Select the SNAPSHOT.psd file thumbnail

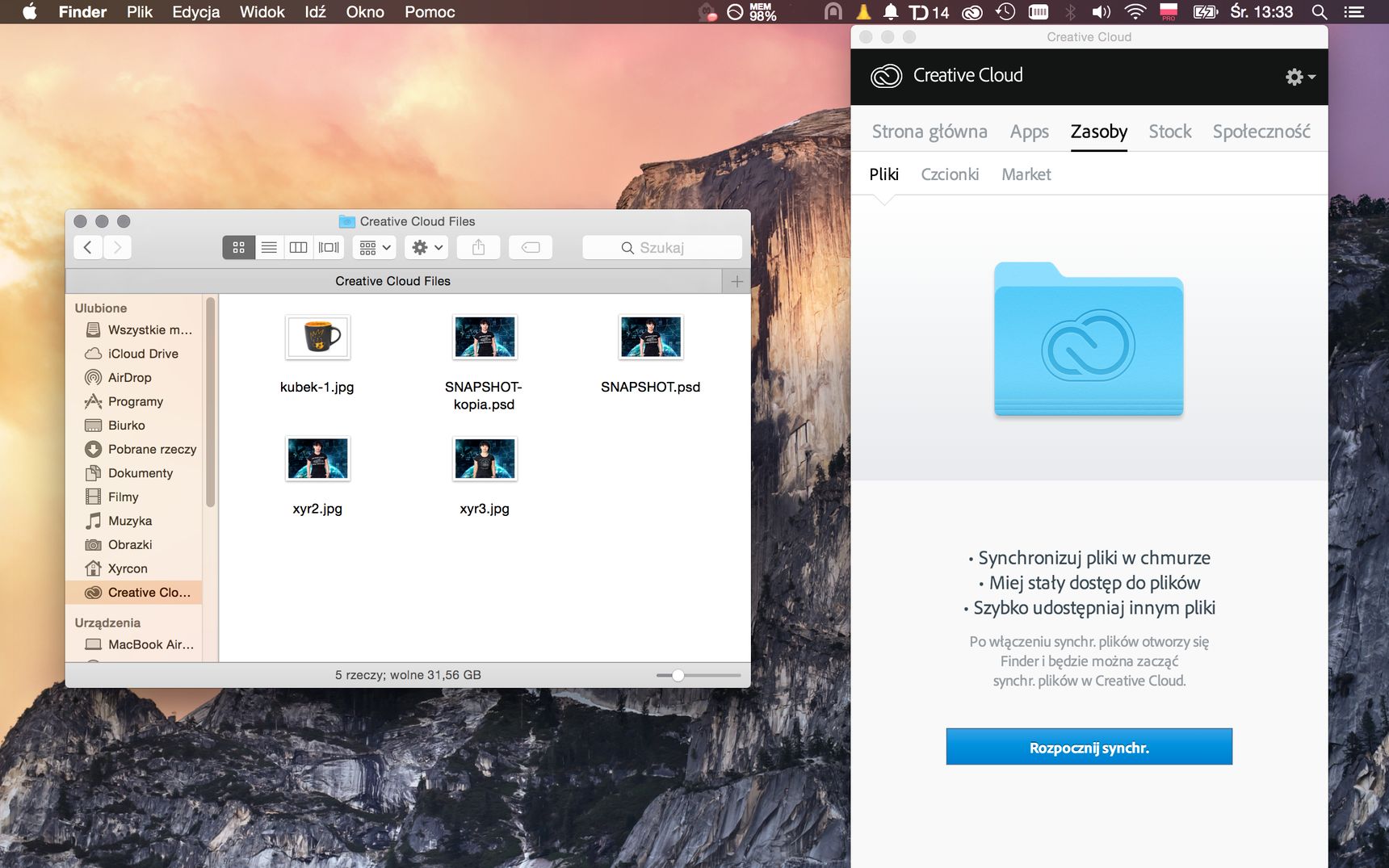651,337
